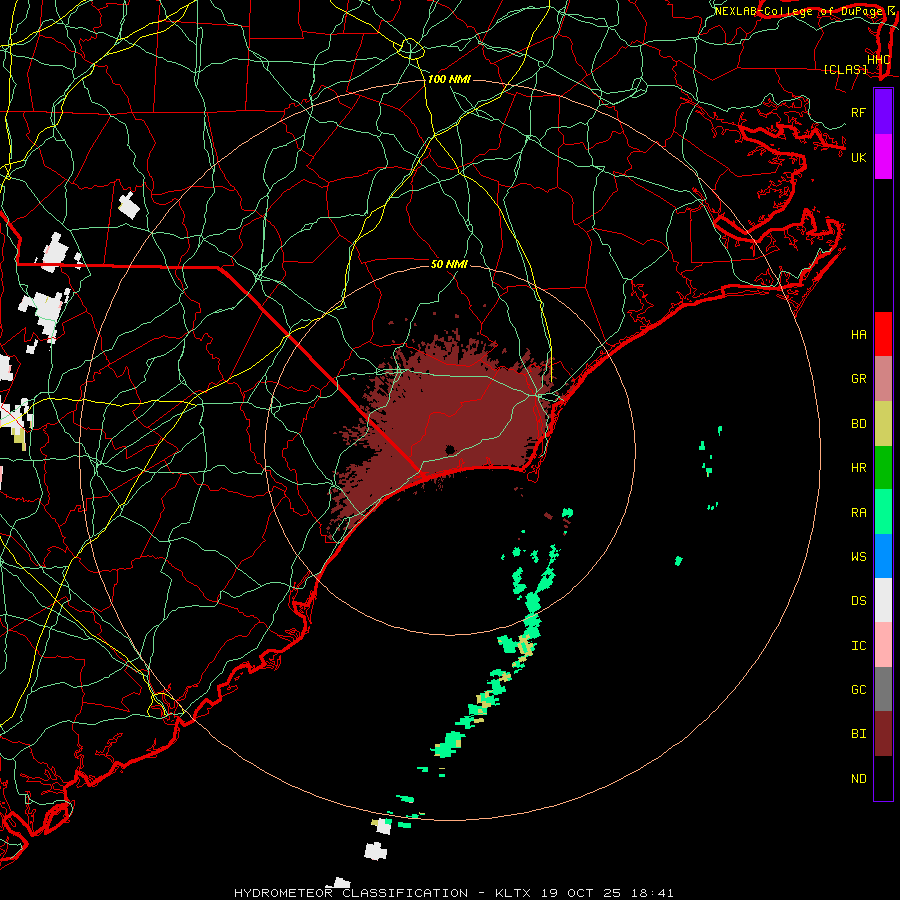Click the 'RF' legend label
900x900 pixels.
pos(858,112)
